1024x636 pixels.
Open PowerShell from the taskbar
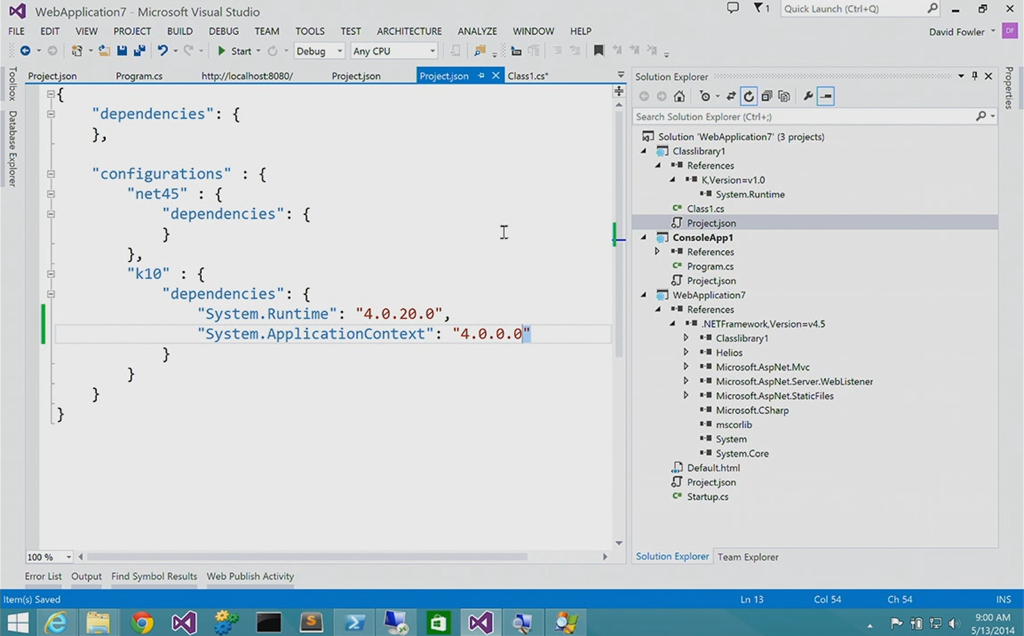click(355, 622)
